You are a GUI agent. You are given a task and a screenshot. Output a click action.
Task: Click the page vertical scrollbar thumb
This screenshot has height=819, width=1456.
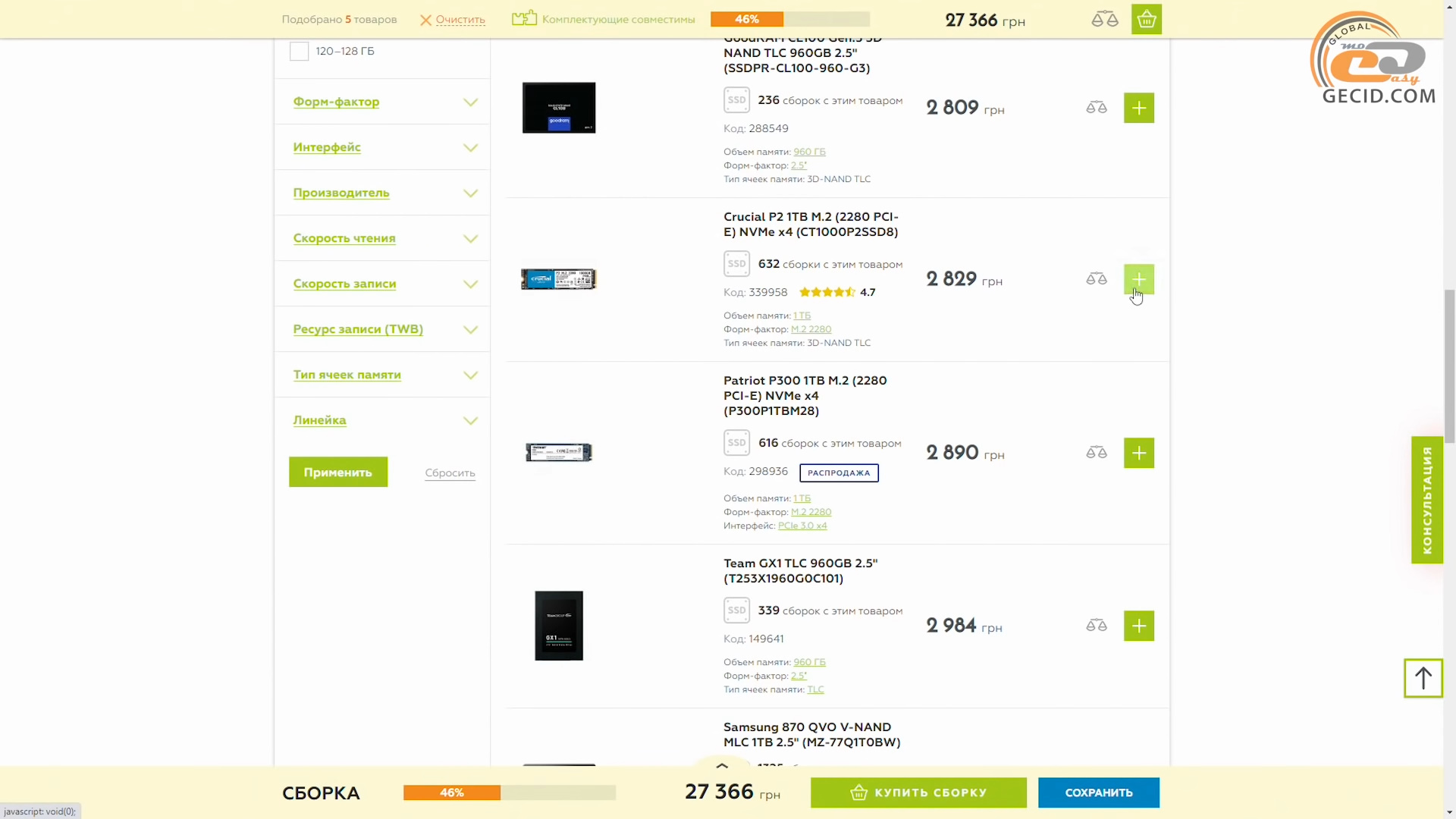click(x=1449, y=366)
